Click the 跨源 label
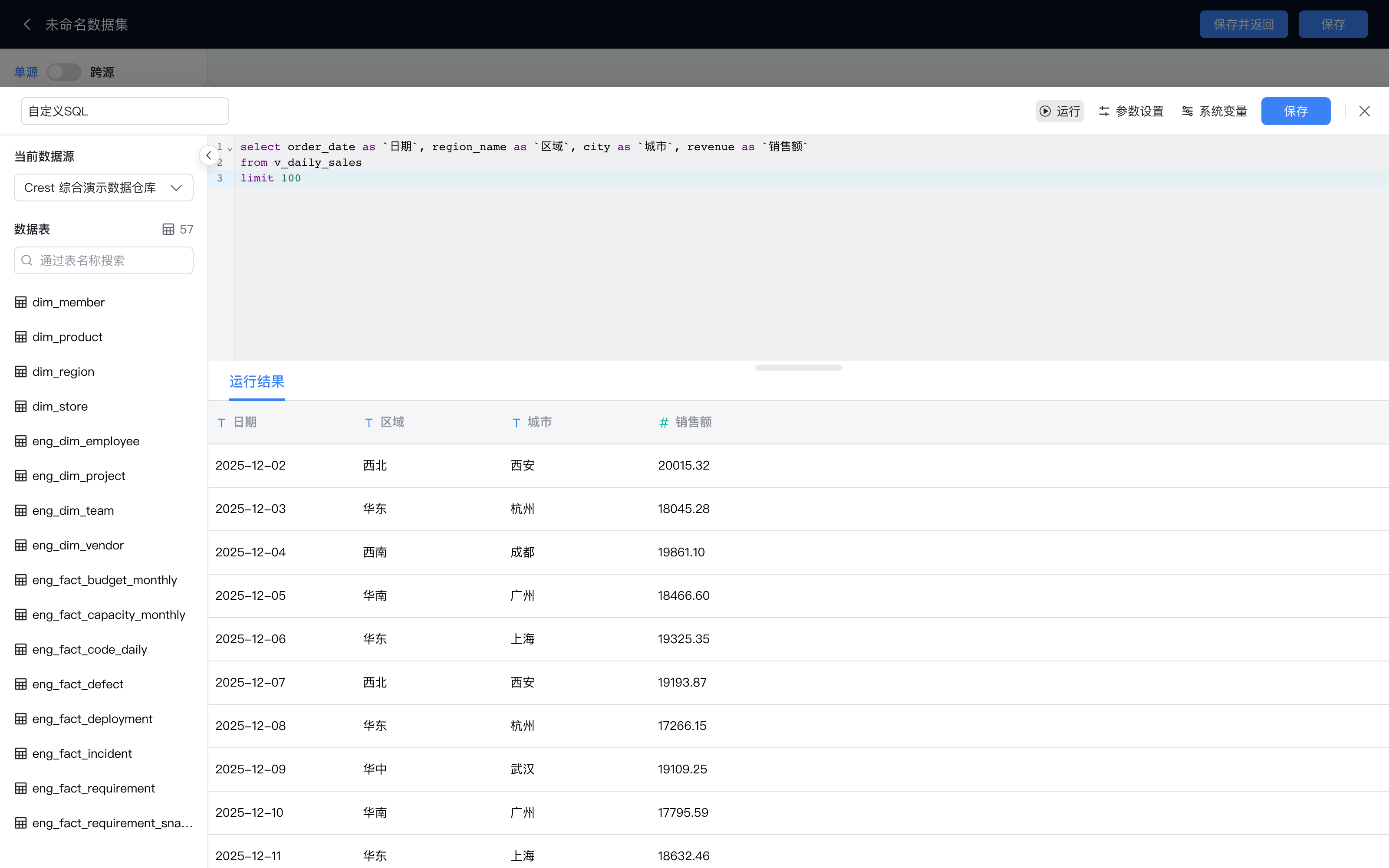The width and height of the screenshot is (1389, 868). click(x=102, y=72)
